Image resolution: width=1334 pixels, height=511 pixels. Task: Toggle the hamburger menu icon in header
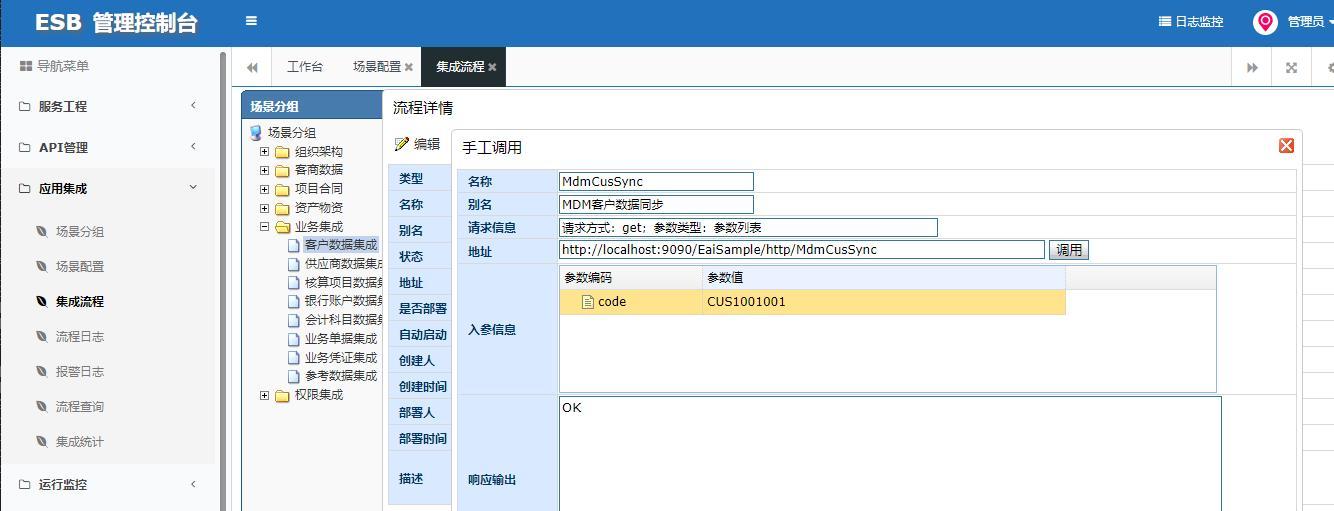click(x=251, y=20)
